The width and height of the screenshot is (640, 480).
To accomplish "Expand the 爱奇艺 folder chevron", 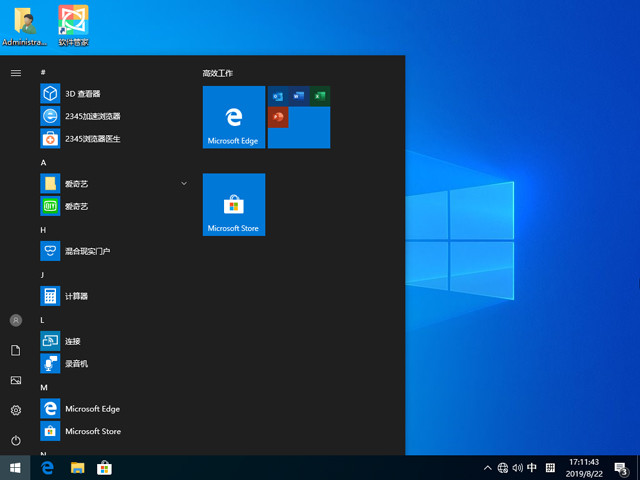I will click(184, 184).
